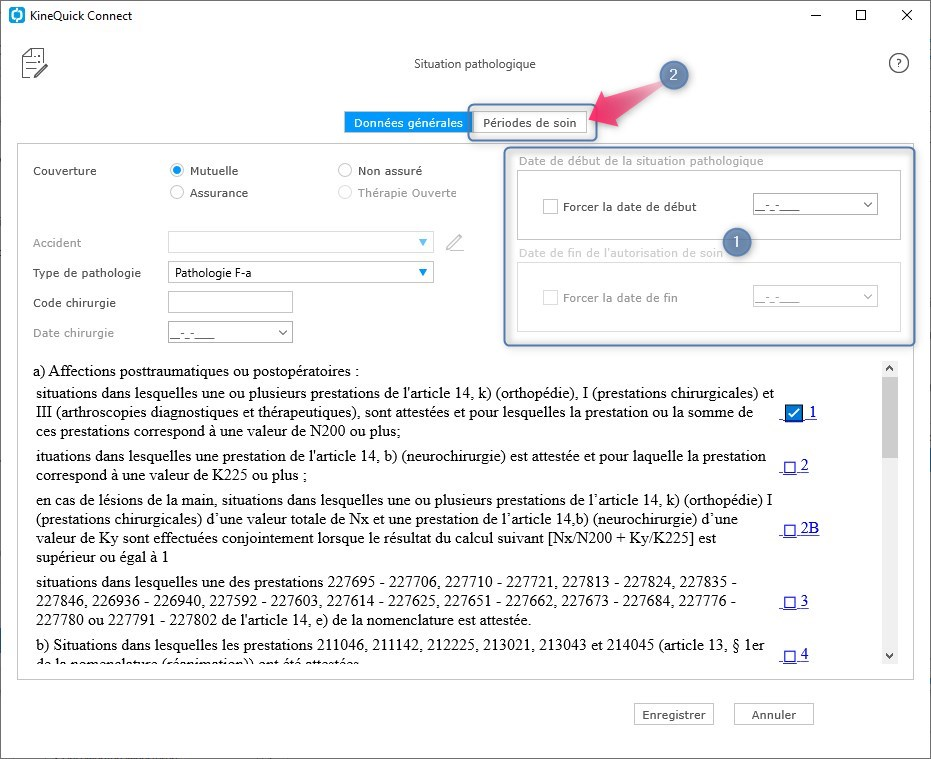This screenshot has height=759, width=931.
Task: Select the Assurance radio button
Action: (x=177, y=192)
